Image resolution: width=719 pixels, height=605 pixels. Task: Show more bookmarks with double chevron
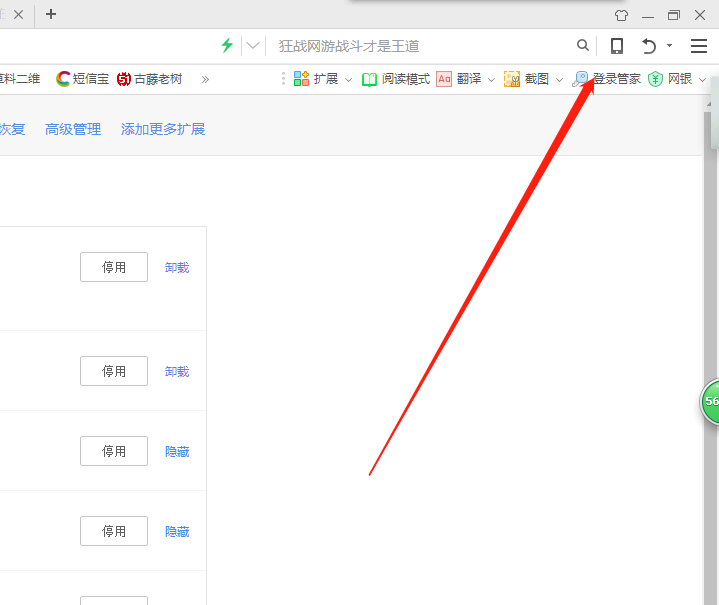point(205,79)
